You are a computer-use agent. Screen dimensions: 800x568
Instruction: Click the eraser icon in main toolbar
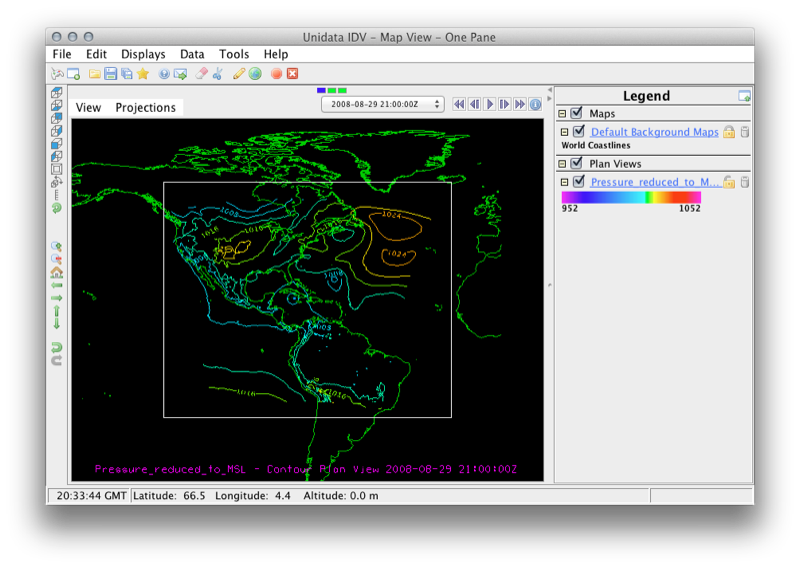[201, 73]
